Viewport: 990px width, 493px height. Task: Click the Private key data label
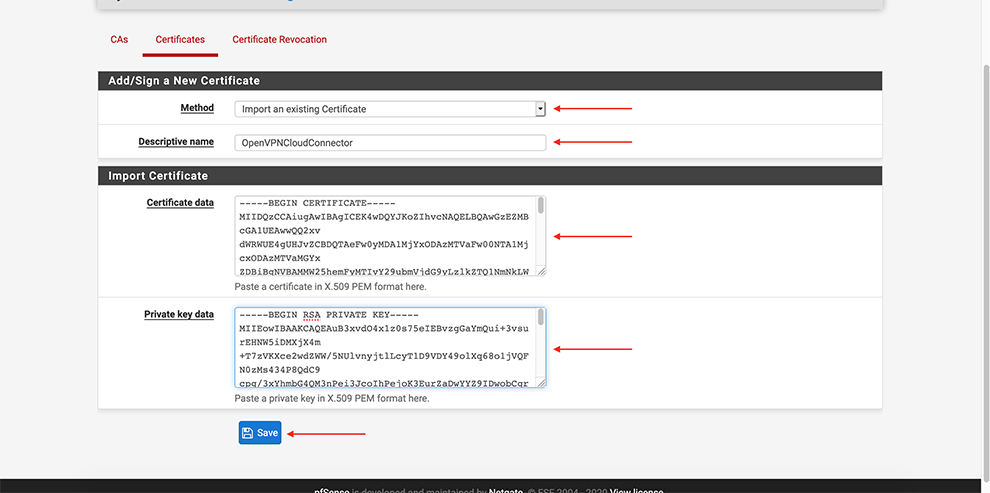coord(179,314)
